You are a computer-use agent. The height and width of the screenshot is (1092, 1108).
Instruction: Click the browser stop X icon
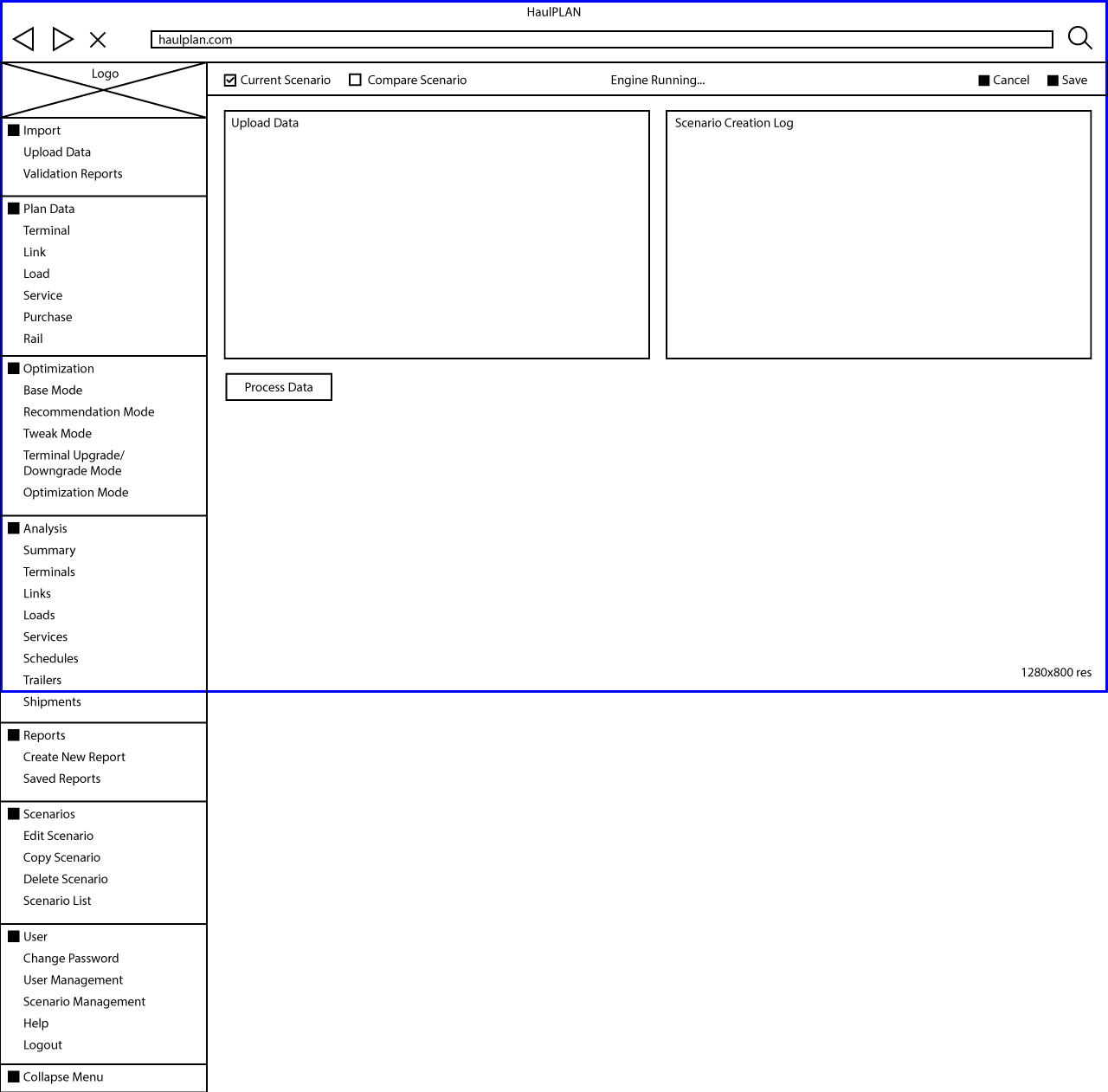98,40
